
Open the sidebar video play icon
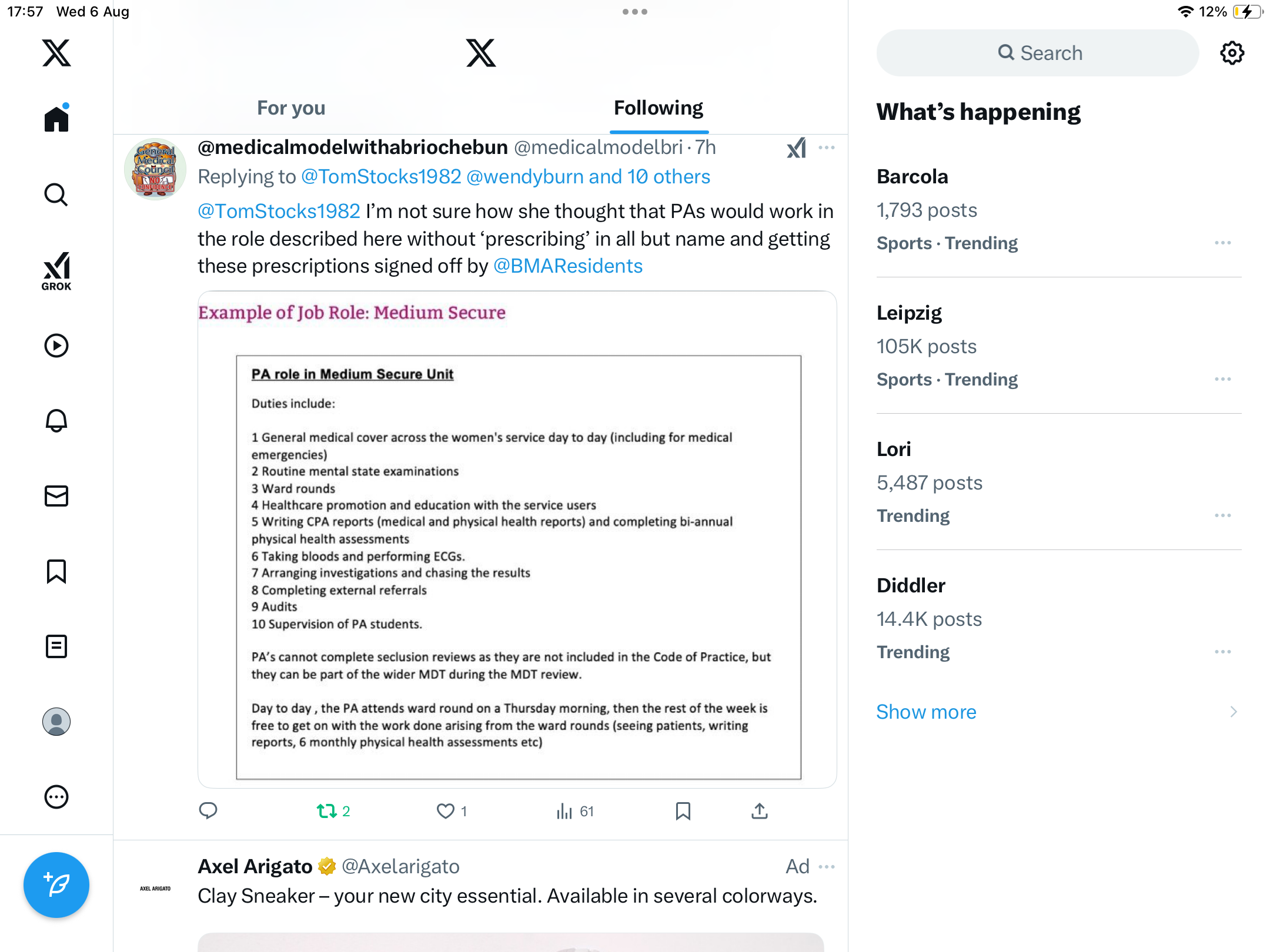(x=56, y=346)
